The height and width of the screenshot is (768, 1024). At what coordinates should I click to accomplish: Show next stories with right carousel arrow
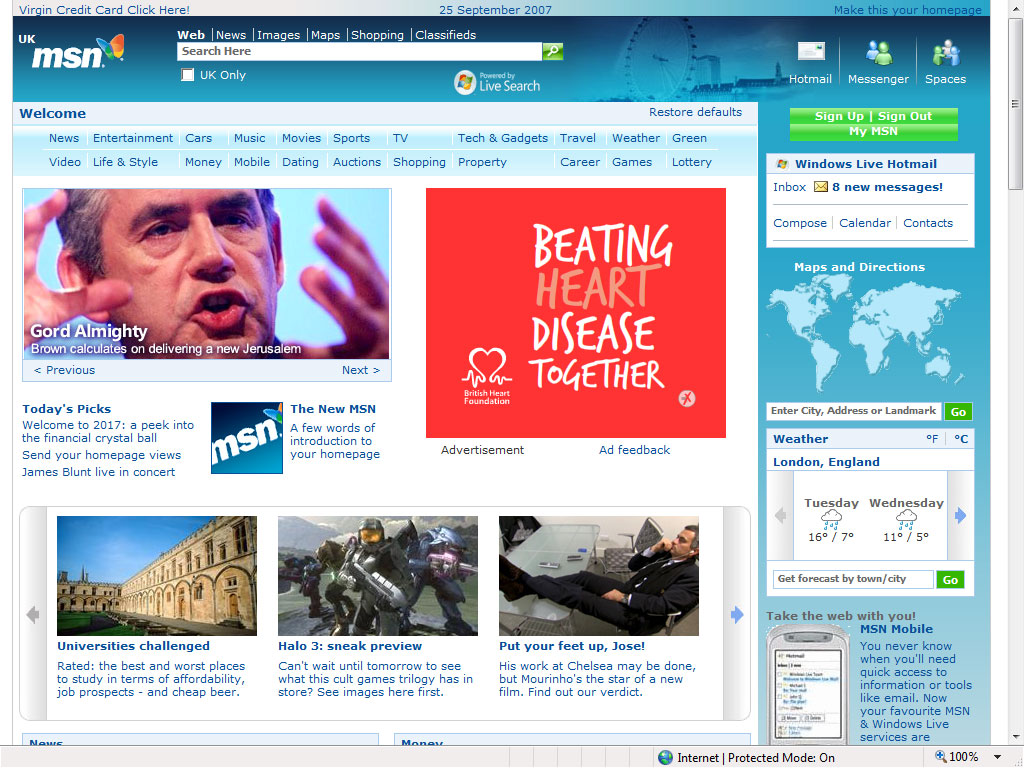[x=737, y=615]
